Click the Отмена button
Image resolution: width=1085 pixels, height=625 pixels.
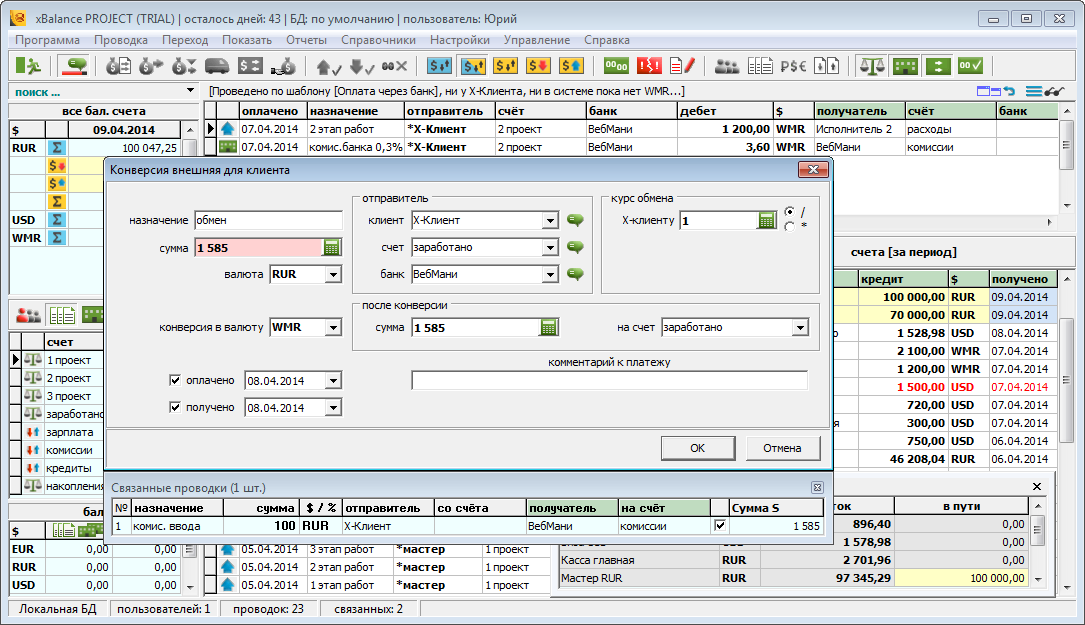point(783,448)
